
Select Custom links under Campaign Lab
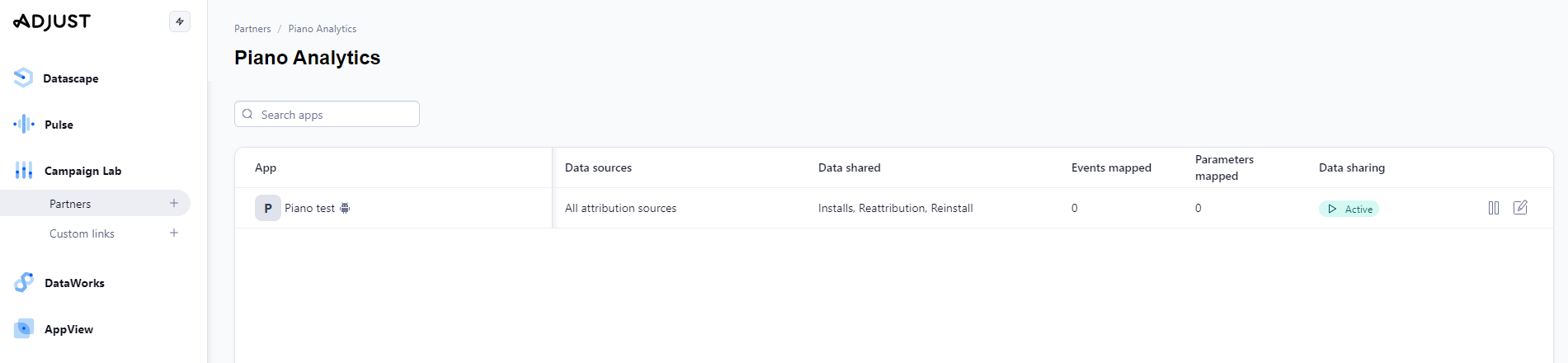82,233
